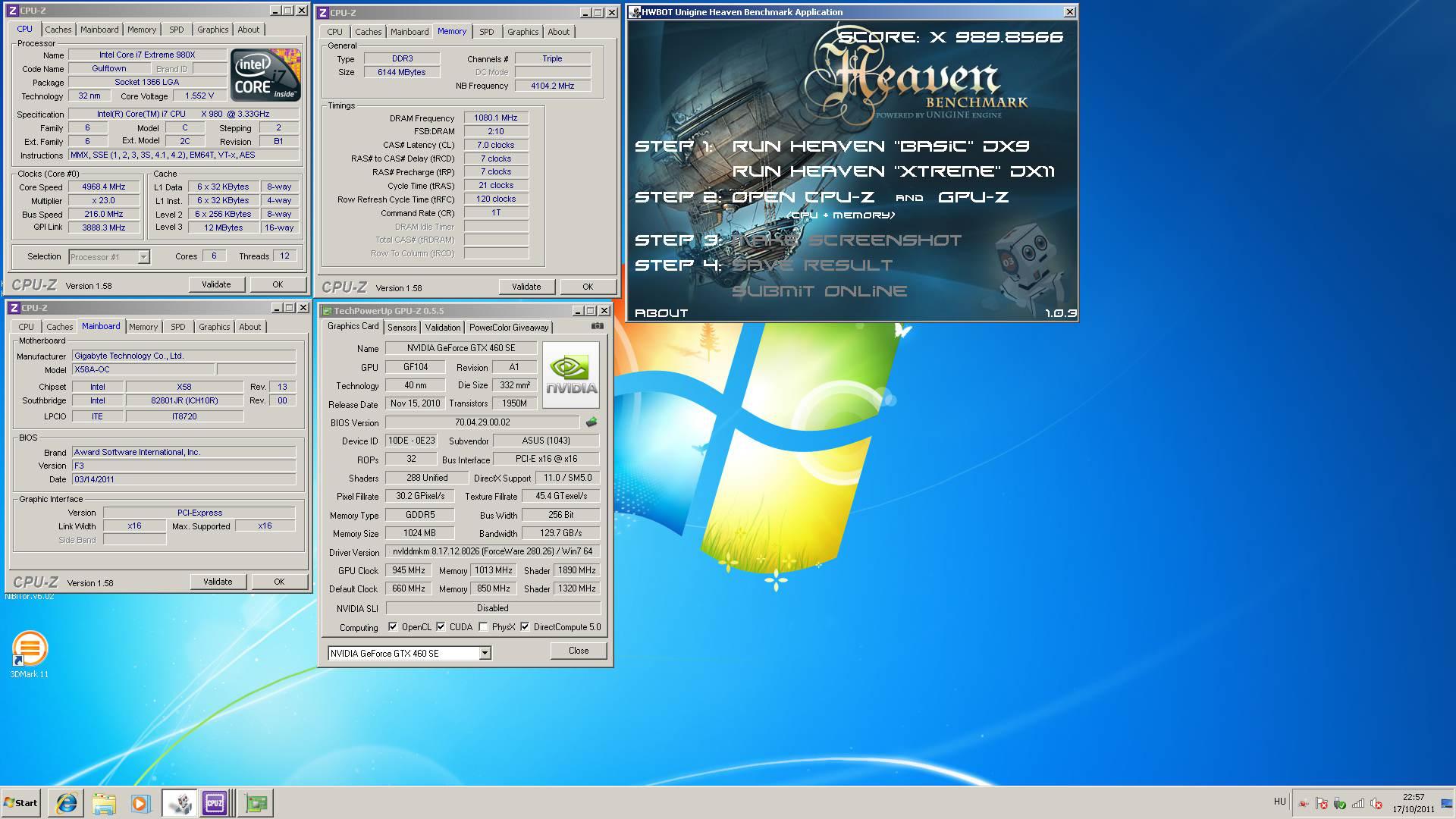
Task: Open Internet Explorer from the taskbar
Action: click(x=67, y=803)
